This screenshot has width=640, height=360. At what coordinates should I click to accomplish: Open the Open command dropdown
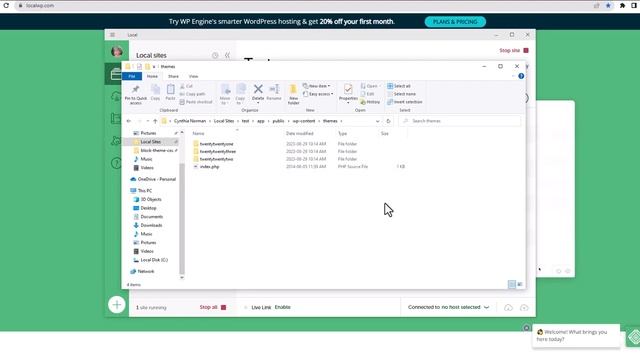370,86
